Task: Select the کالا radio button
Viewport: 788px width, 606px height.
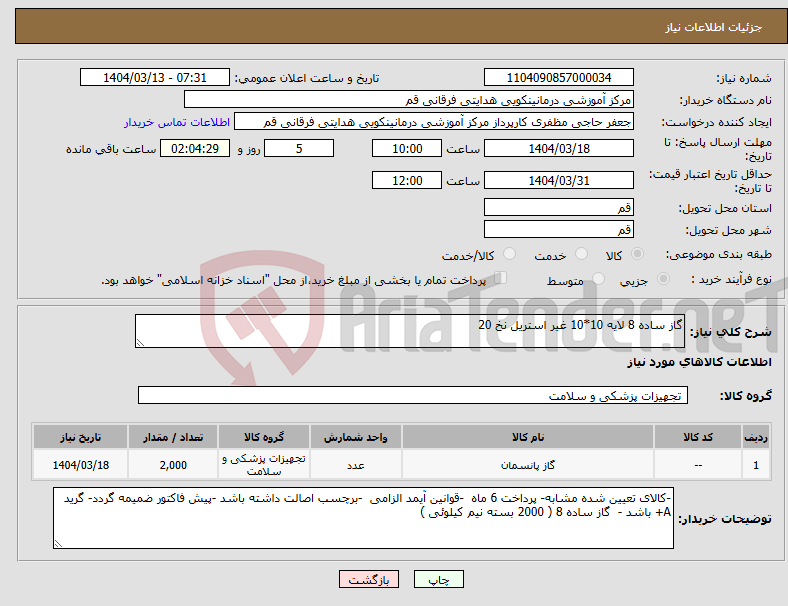Action: tap(637, 254)
